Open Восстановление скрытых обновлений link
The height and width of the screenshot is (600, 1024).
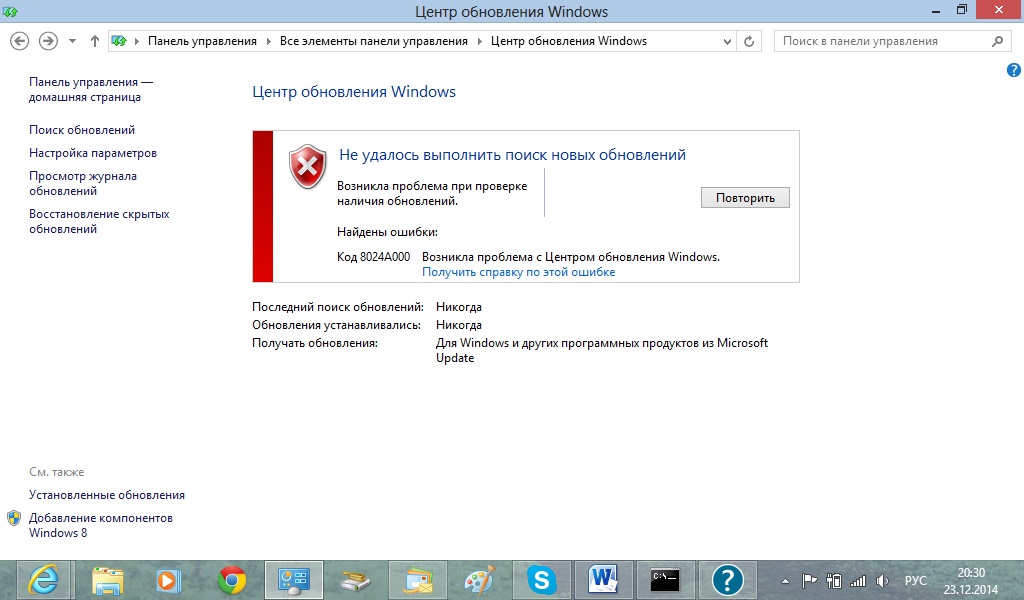pyautogui.click(x=99, y=221)
